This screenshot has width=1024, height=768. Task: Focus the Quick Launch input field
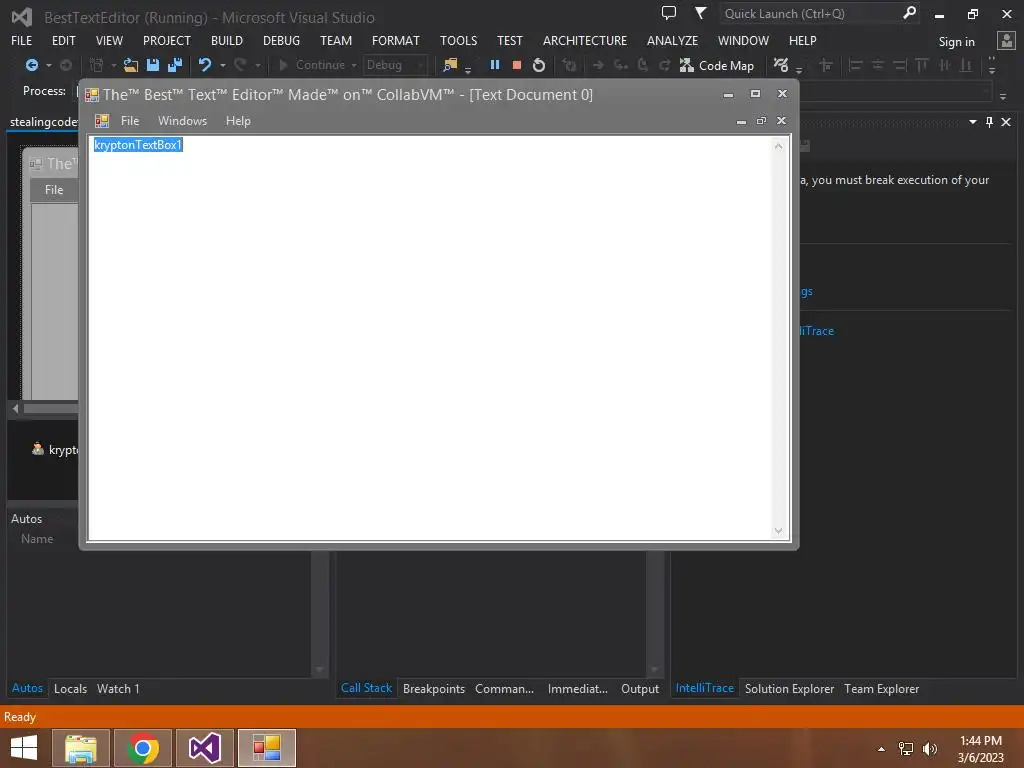810,14
